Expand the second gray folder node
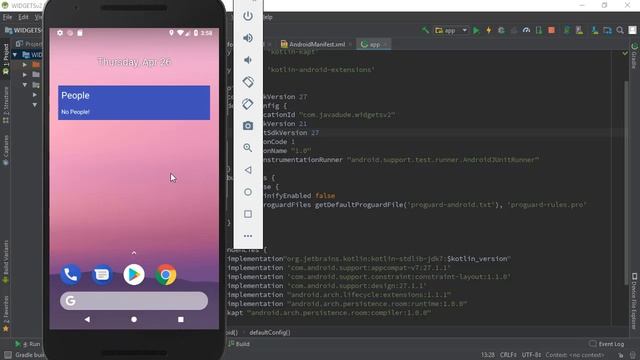 [x=25, y=75]
